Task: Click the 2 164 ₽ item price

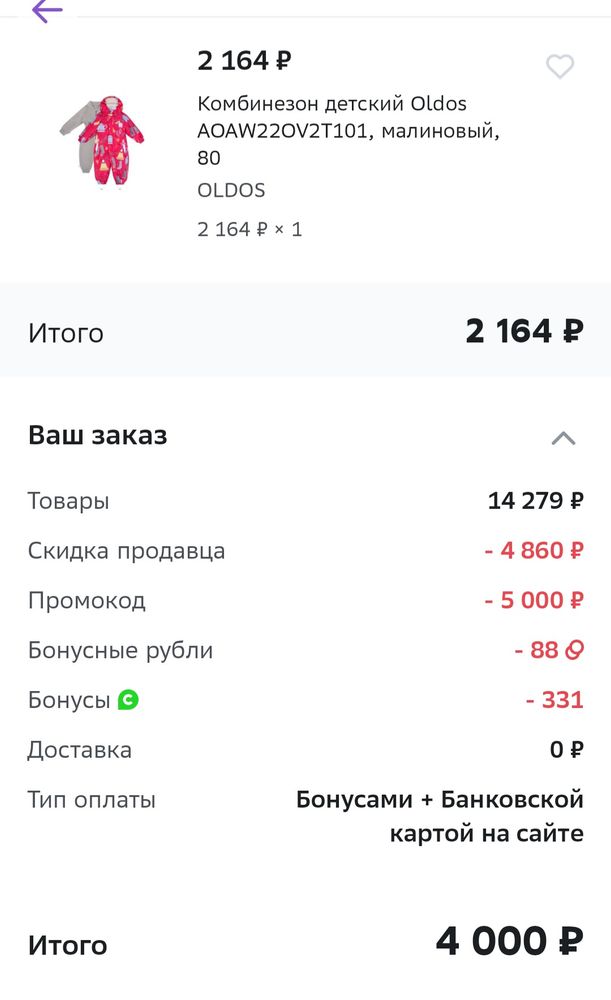Action: tap(243, 61)
